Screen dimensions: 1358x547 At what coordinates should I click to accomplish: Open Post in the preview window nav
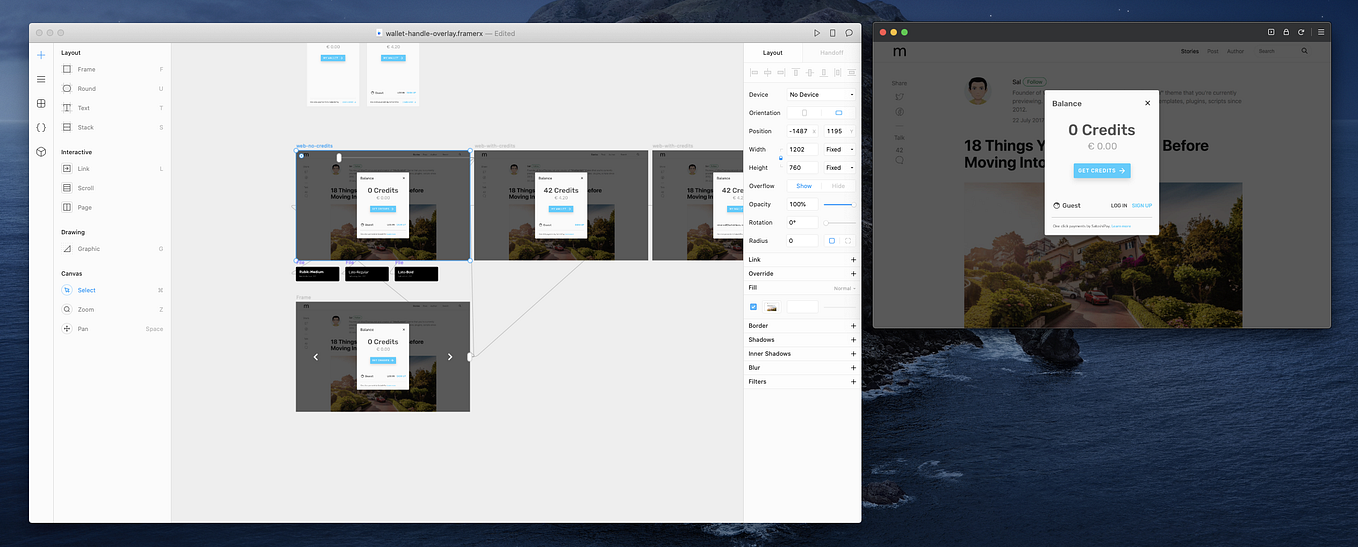[1213, 51]
